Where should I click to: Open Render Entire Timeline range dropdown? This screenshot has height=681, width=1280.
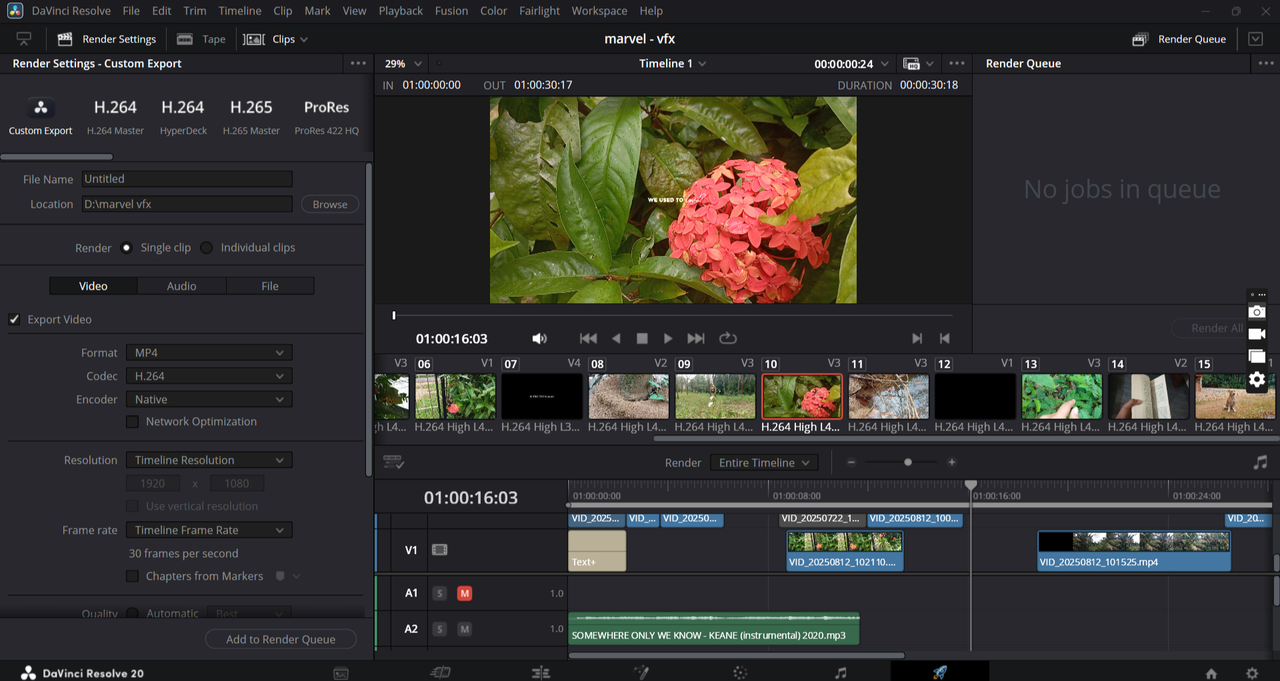coord(764,463)
